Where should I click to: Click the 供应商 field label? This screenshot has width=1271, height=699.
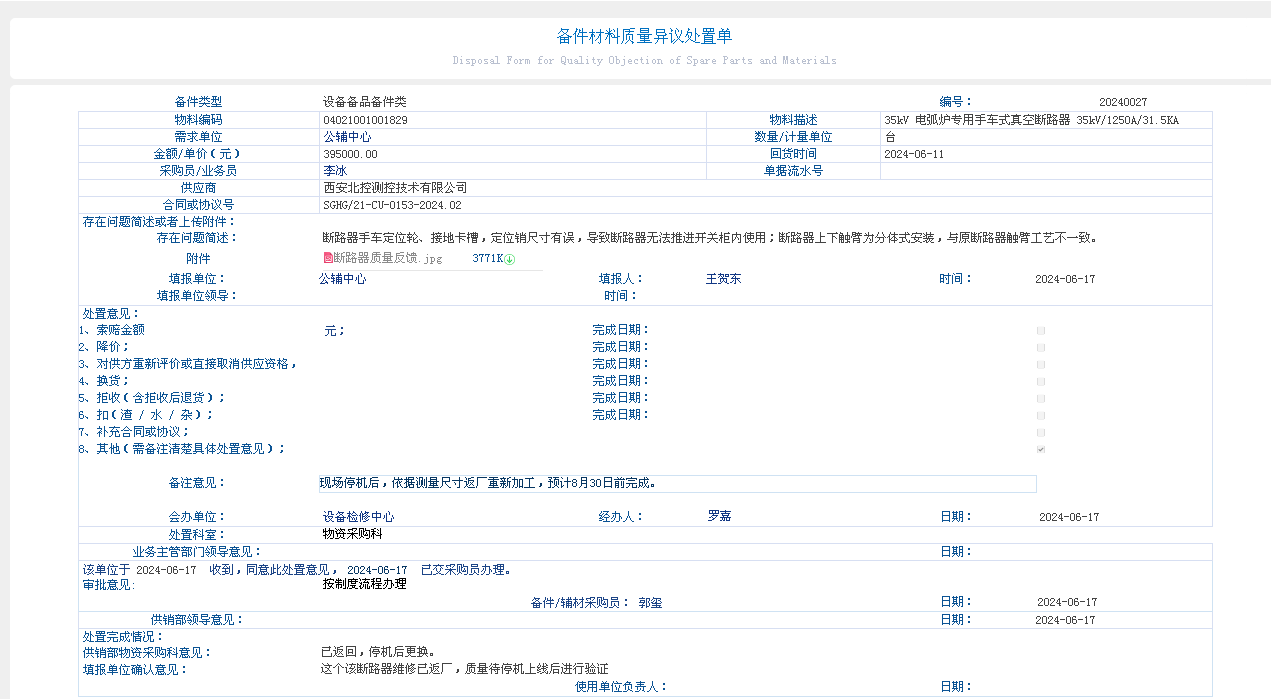pyautogui.click(x=199, y=187)
